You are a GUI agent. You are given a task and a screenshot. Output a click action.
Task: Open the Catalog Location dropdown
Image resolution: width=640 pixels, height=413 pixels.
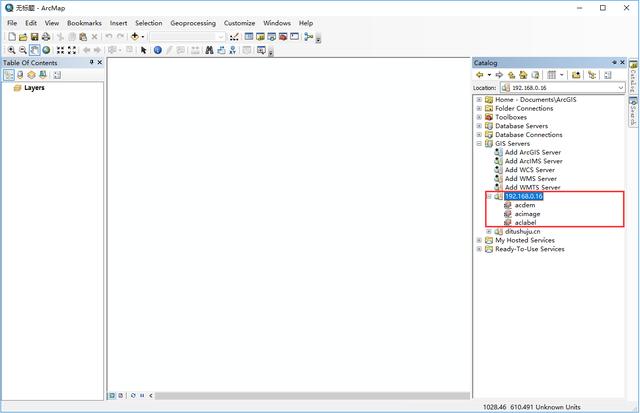[620, 88]
